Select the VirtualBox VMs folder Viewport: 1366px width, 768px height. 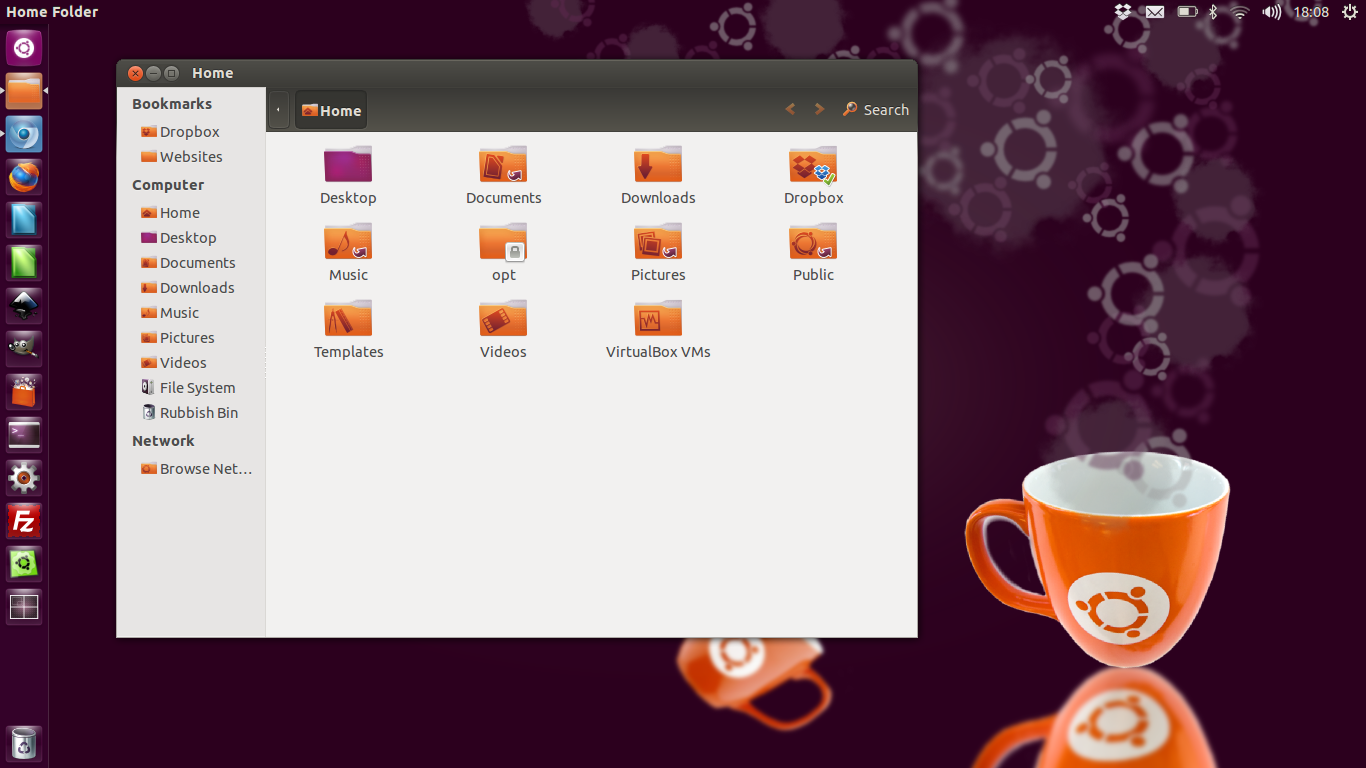coord(657,320)
